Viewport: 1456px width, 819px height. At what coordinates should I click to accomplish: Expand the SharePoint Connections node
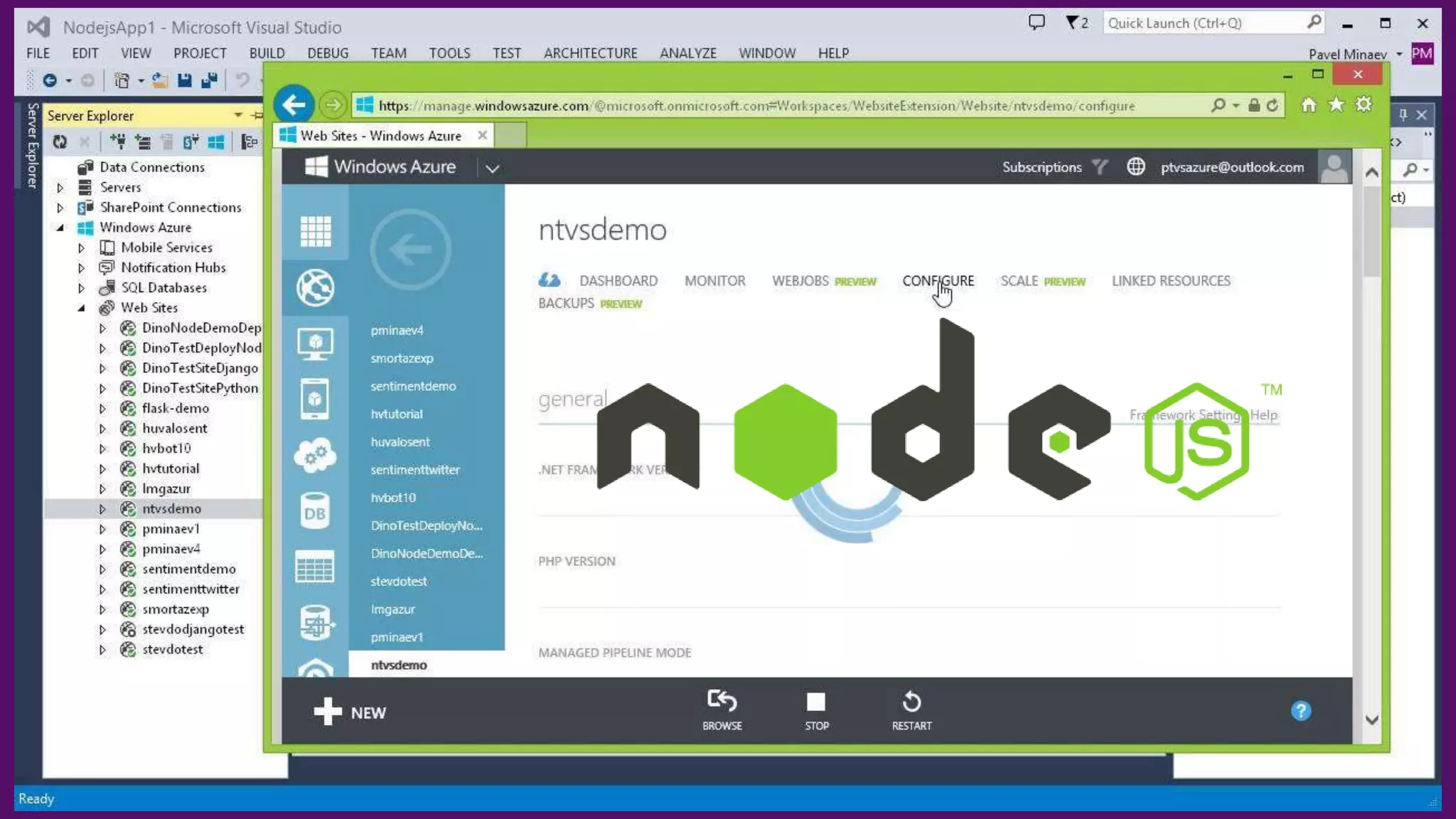pos(60,208)
